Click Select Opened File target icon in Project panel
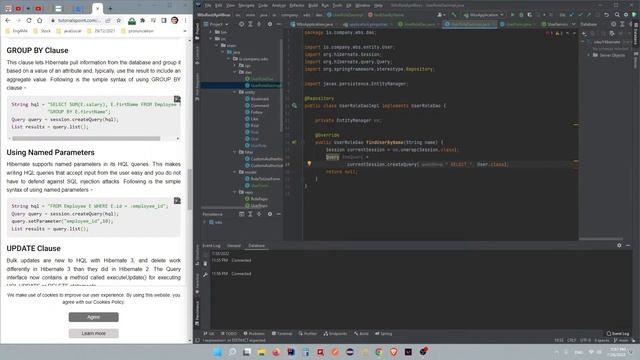Image resolution: width=640 pixels, height=360 pixels. click(x=241, y=24)
